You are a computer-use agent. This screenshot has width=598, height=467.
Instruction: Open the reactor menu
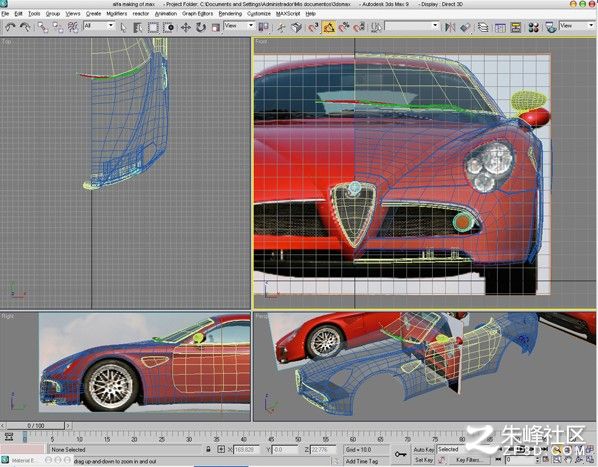point(141,13)
